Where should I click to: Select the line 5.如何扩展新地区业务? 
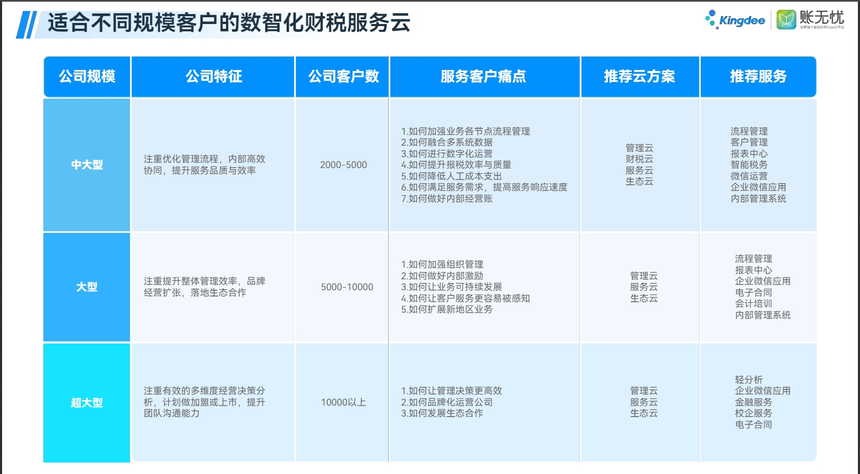447,309
